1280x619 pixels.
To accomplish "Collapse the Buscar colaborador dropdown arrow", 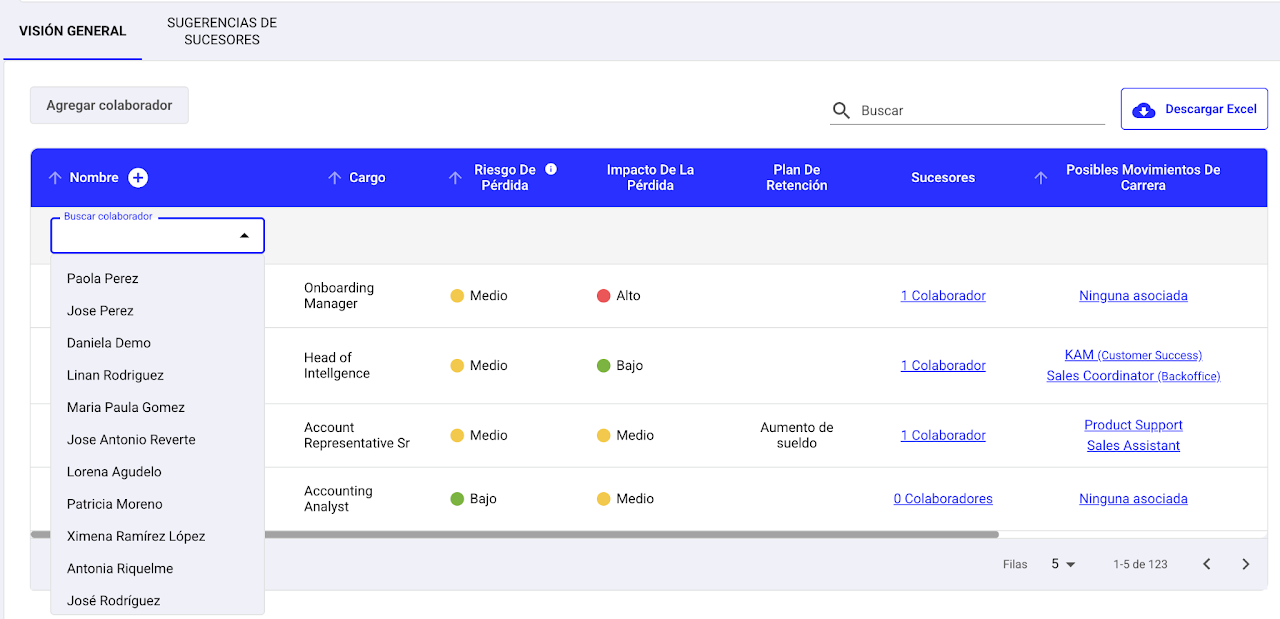I will [x=244, y=236].
